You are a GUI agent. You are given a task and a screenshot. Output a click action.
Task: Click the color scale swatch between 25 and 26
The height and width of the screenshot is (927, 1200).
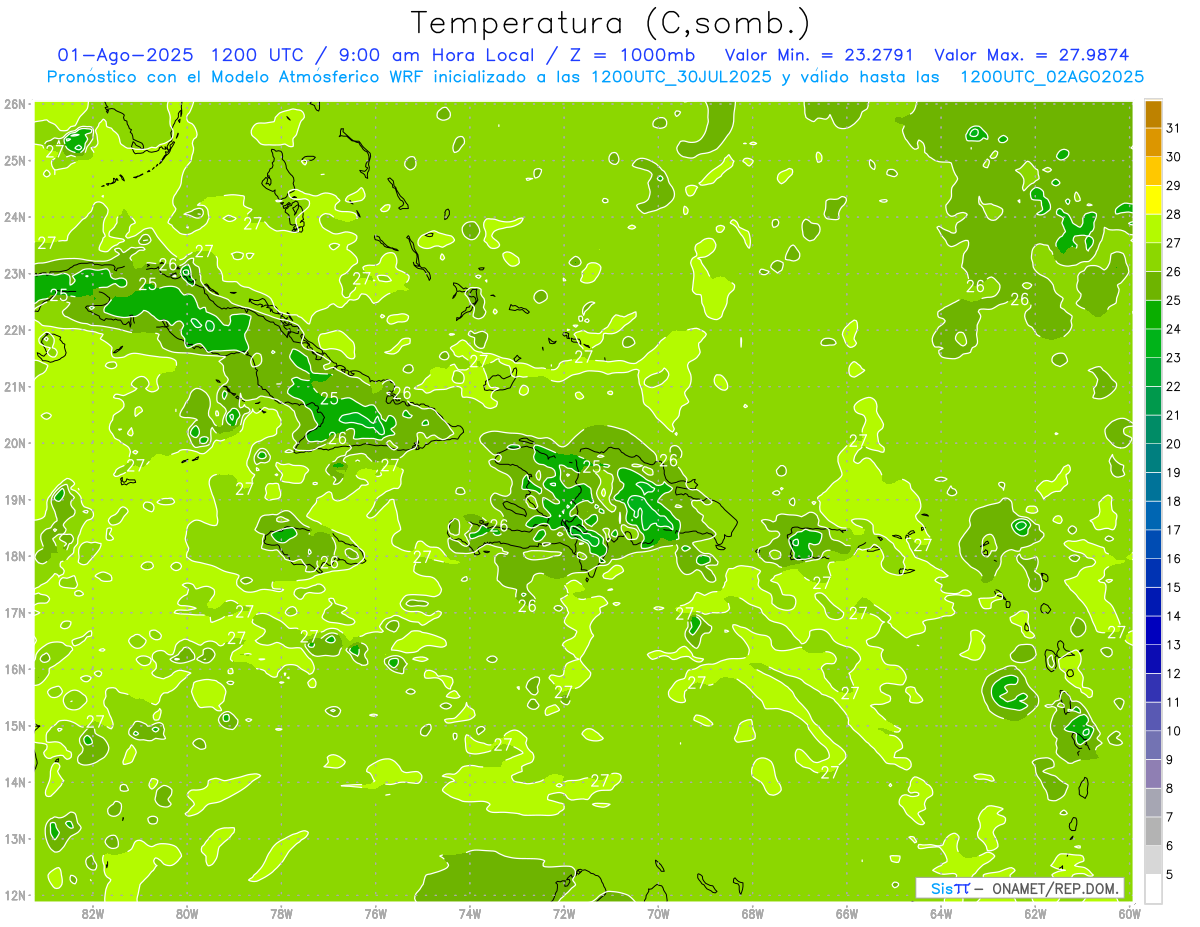coord(1153,285)
